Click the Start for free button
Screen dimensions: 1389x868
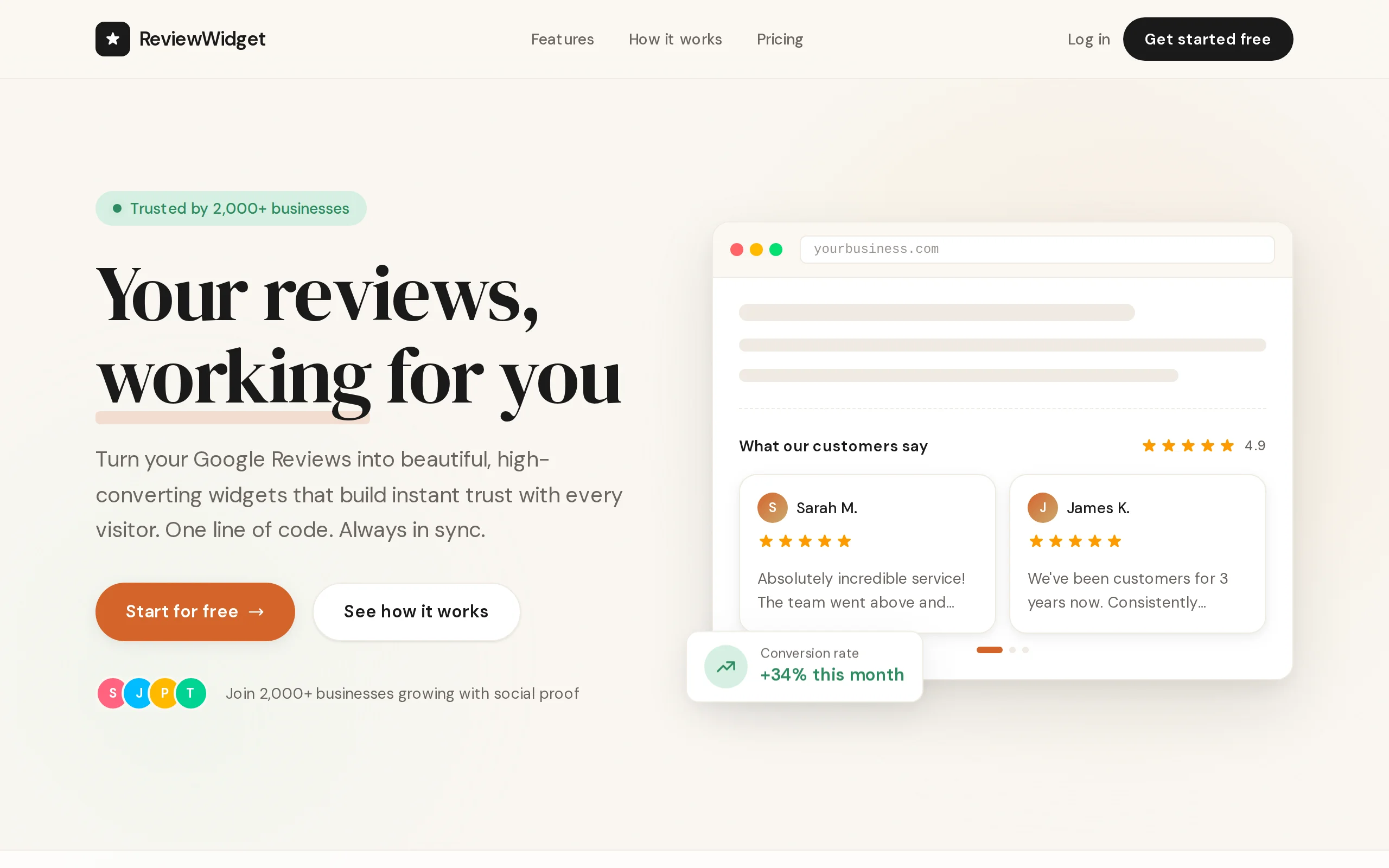click(x=195, y=611)
